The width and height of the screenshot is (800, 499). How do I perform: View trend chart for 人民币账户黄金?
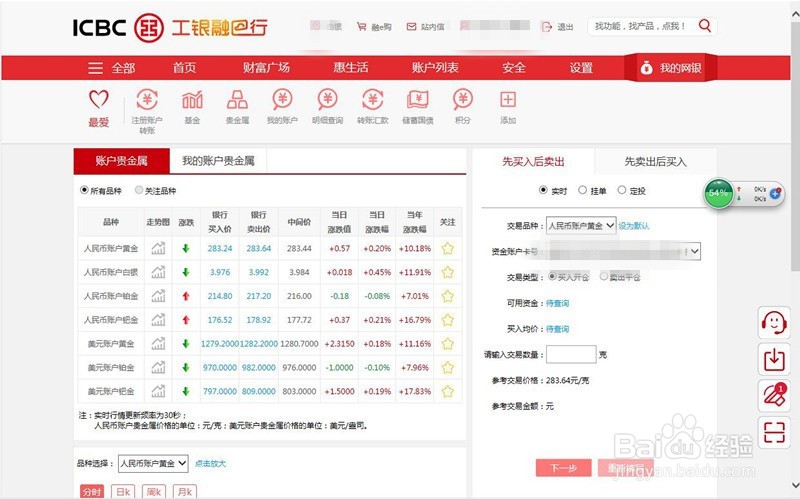[158, 248]
